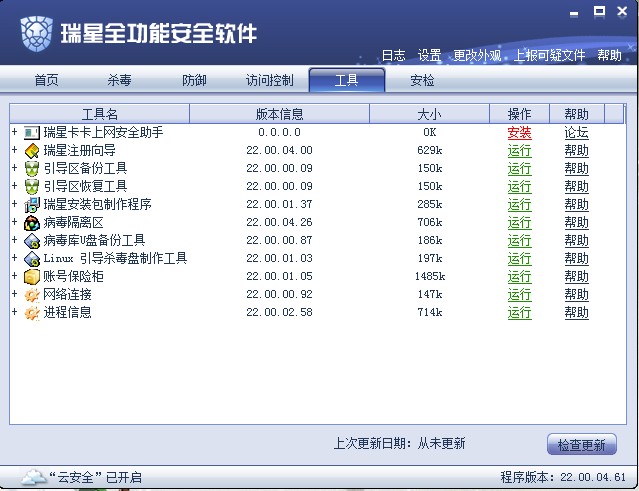This screenshot has width=639, height=491.
Task: Click 上报可疑文件 in the header
Action: click(549, 55)
